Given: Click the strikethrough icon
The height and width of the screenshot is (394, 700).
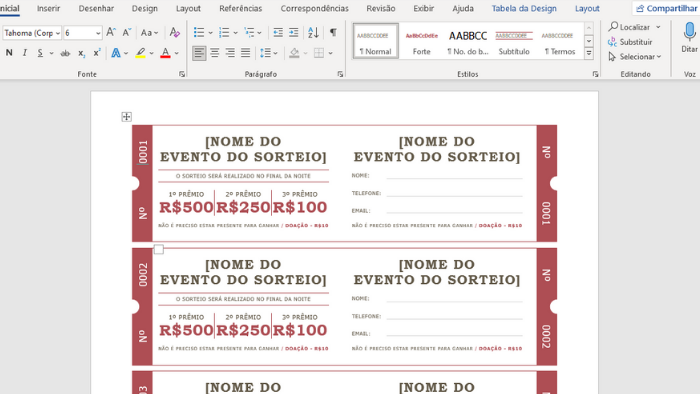Looking at the screenshot, I should click(x=65, y=53).
